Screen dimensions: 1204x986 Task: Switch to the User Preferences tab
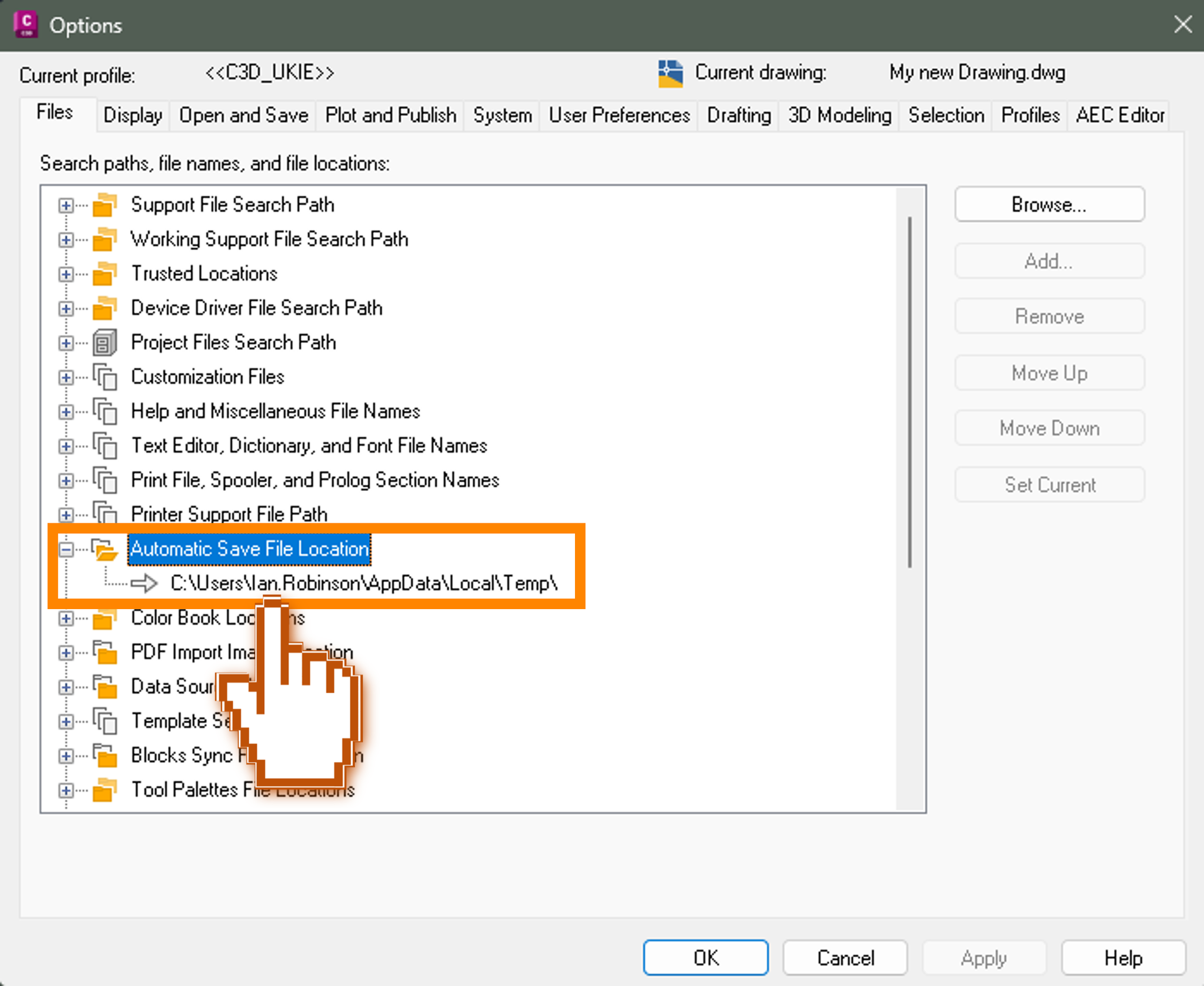tap(619, 115)
